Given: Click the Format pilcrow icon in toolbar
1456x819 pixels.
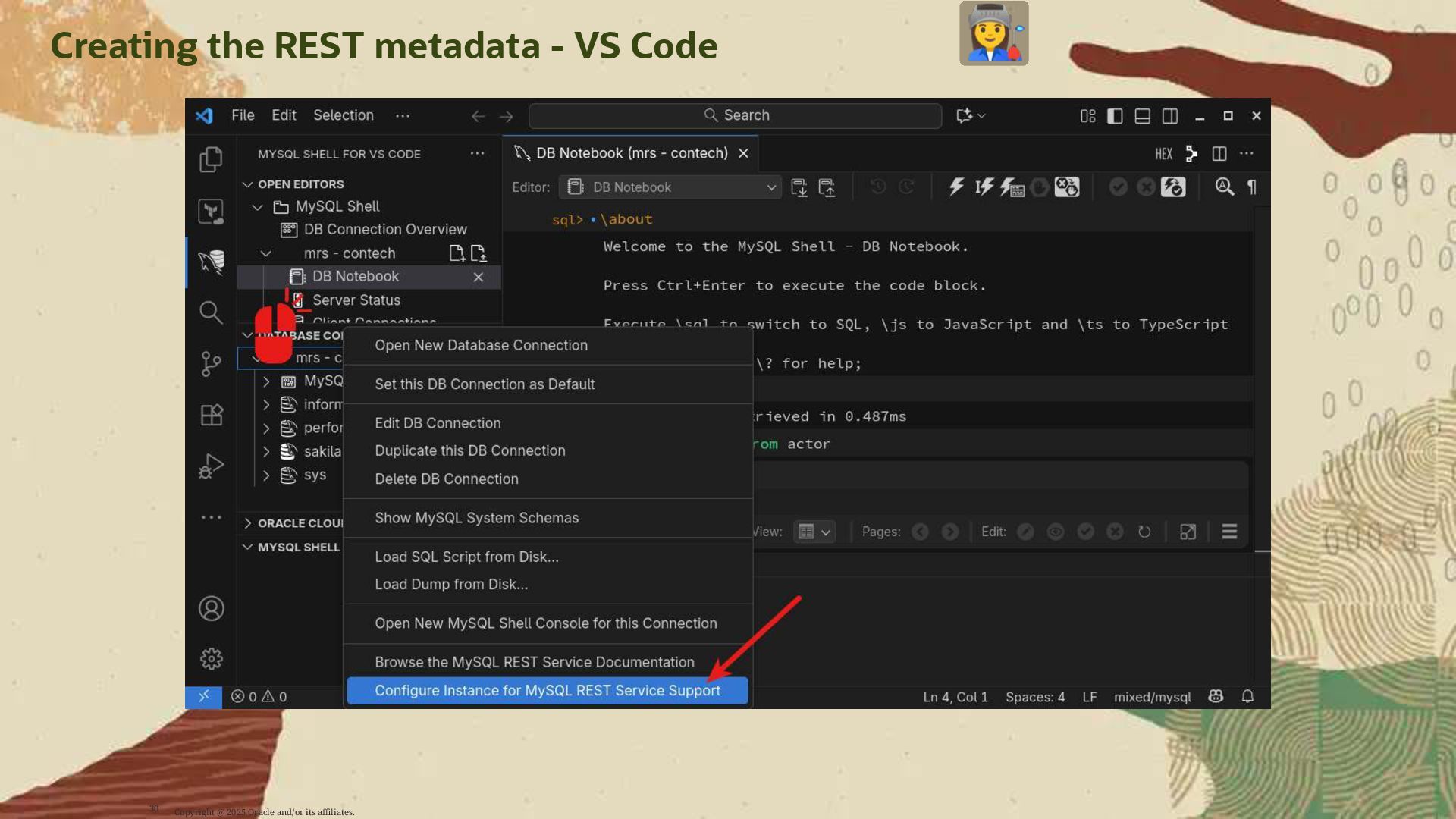Looking at the screenshot, I should (1252, 187).
